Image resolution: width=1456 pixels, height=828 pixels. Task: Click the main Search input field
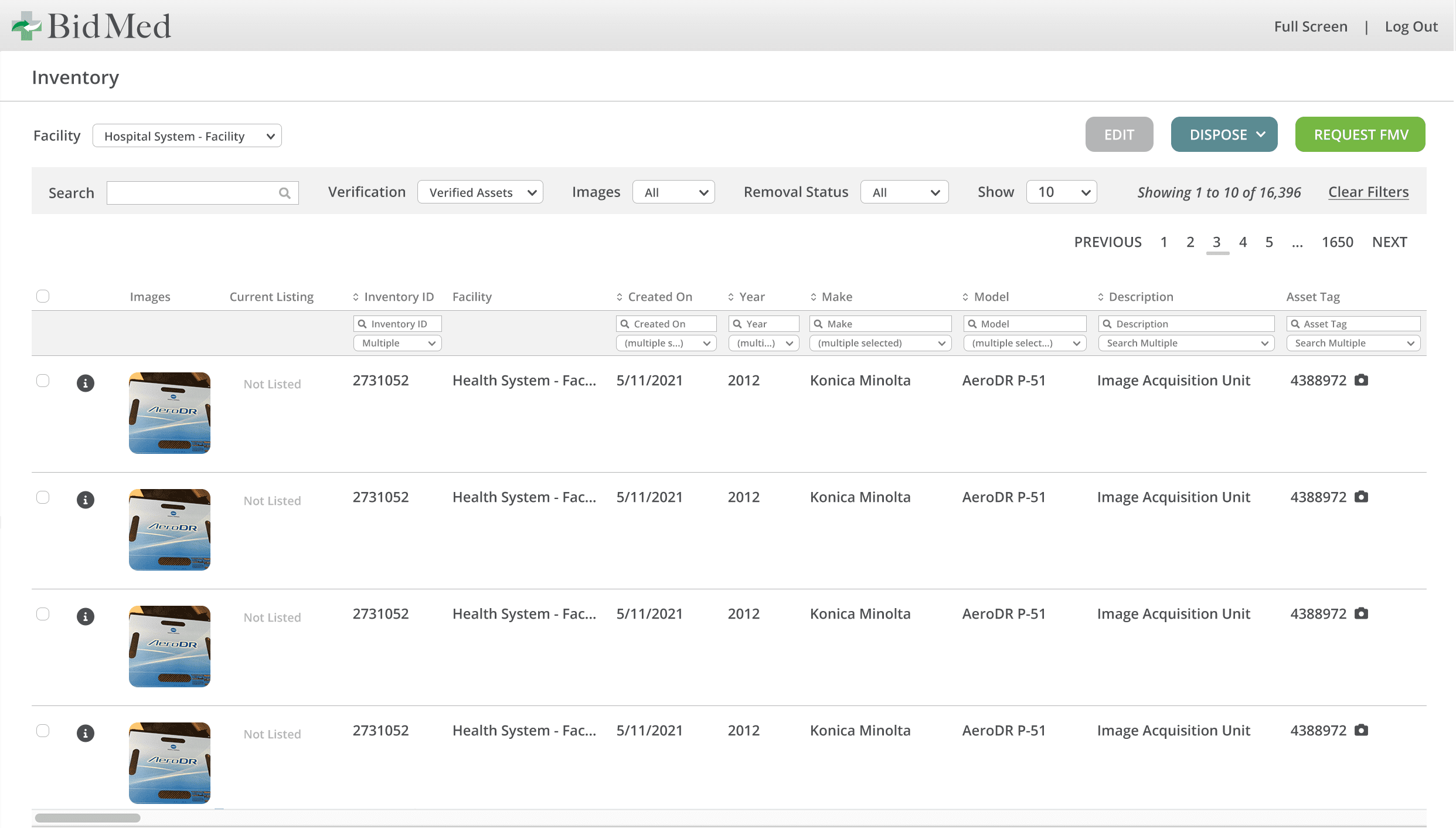[x=203, y=193]
